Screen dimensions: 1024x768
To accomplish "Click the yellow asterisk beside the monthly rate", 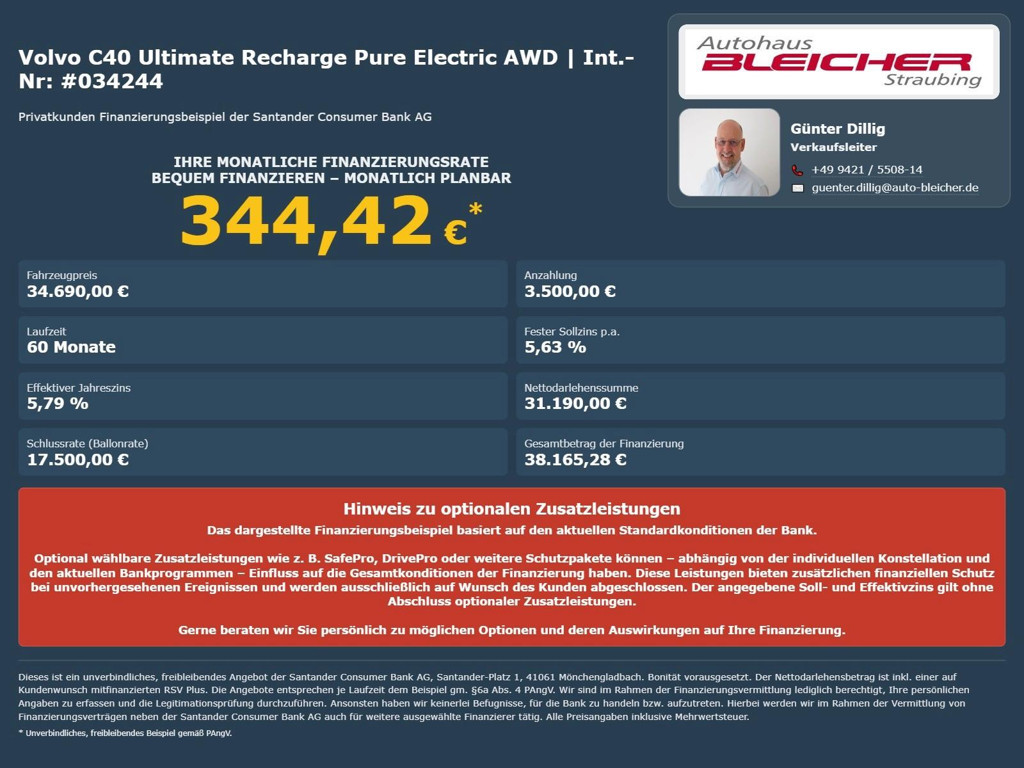I will 475,210.
